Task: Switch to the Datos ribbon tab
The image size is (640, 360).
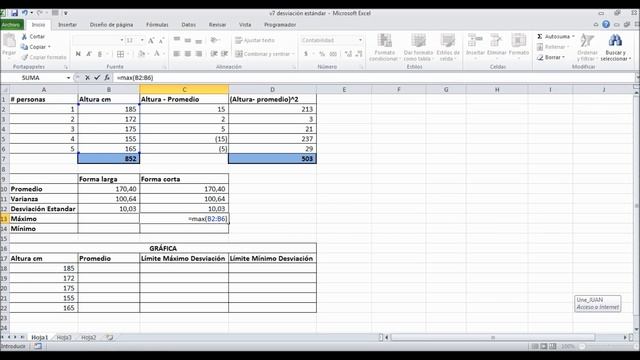Action: 189,24
